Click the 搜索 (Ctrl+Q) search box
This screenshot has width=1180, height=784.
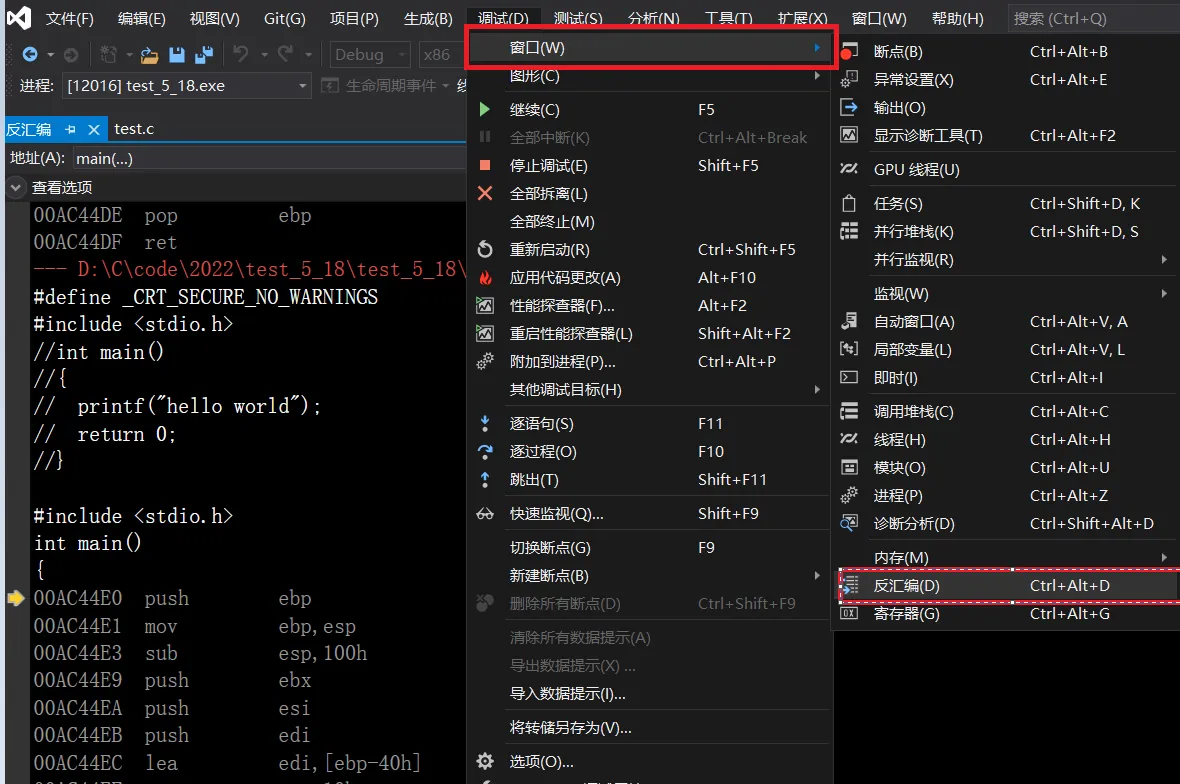click(1093, 18)
